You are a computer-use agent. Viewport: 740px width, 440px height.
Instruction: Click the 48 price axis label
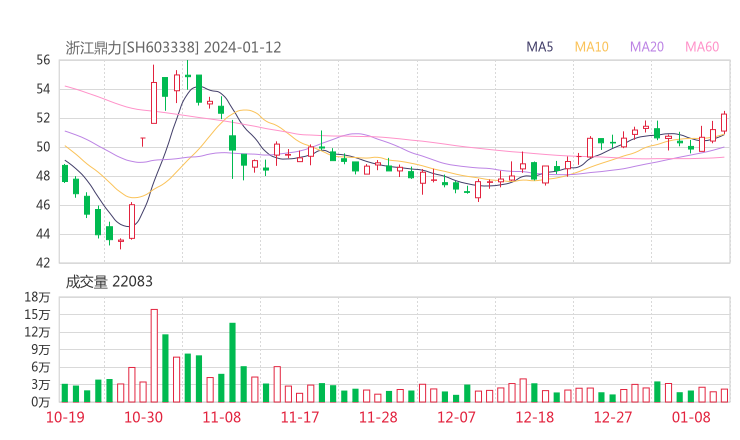(43, 176)
